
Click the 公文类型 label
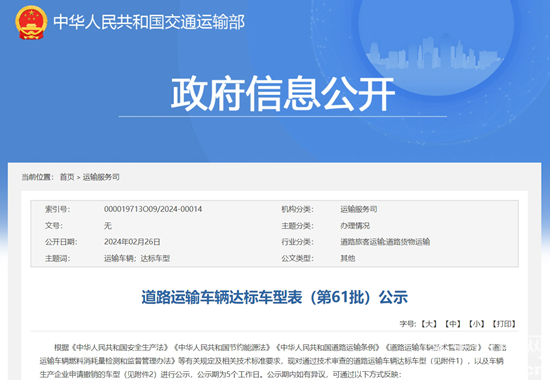(297, 259)
